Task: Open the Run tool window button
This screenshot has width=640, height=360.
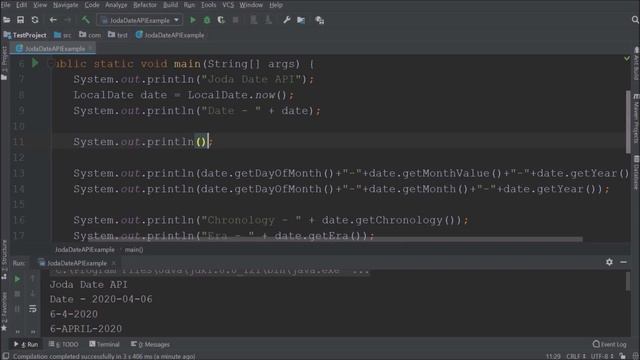Action: [x=26, y=344]
